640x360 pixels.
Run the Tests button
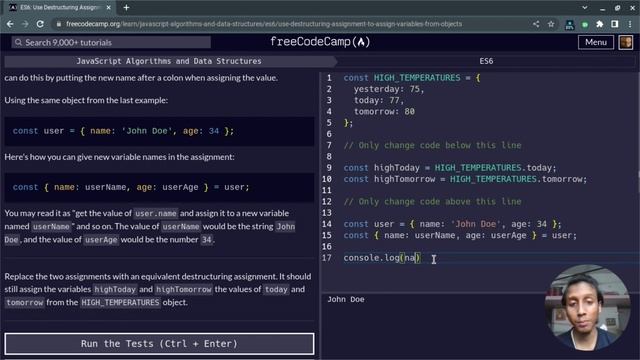pos(159,344)
